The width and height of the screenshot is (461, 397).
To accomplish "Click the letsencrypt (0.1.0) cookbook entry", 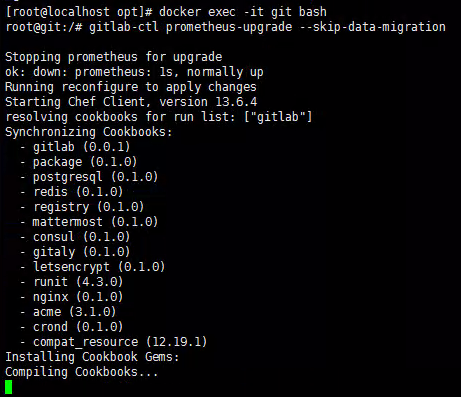I will [99, 267].
